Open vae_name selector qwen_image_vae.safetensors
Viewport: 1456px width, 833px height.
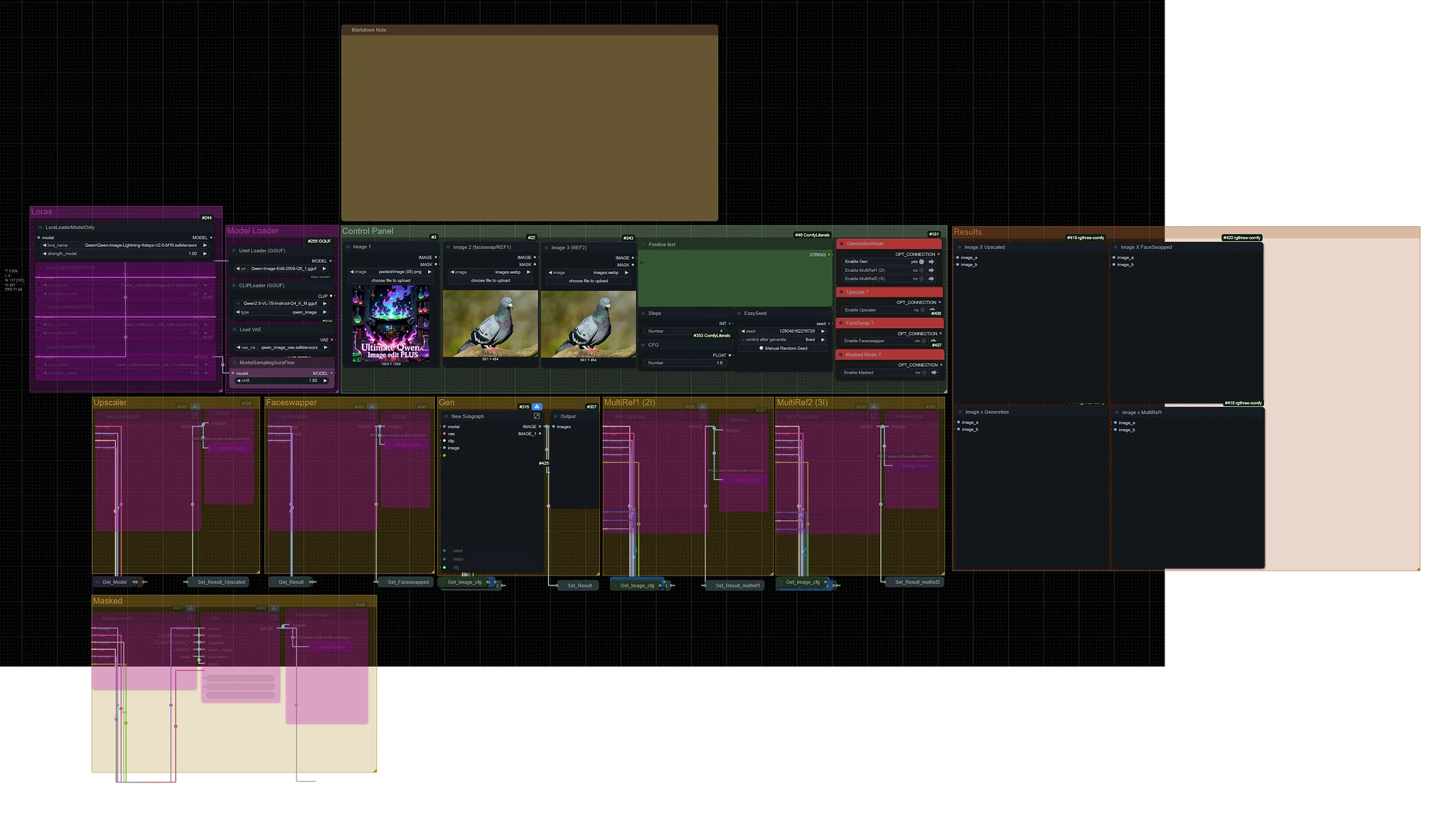click(282, 348)
